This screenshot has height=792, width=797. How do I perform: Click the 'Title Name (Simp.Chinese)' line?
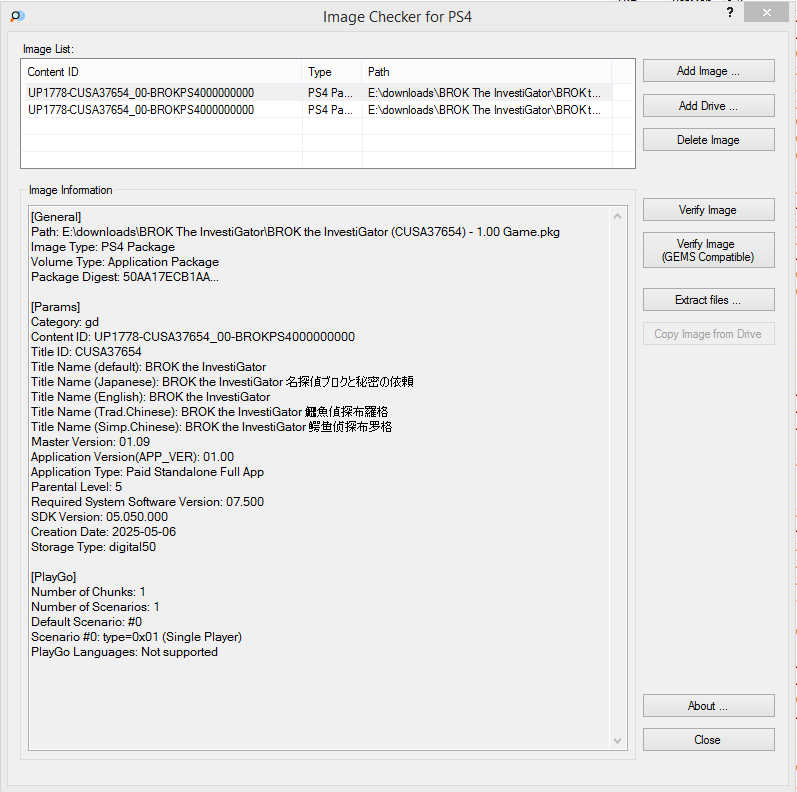pos(211,427)
